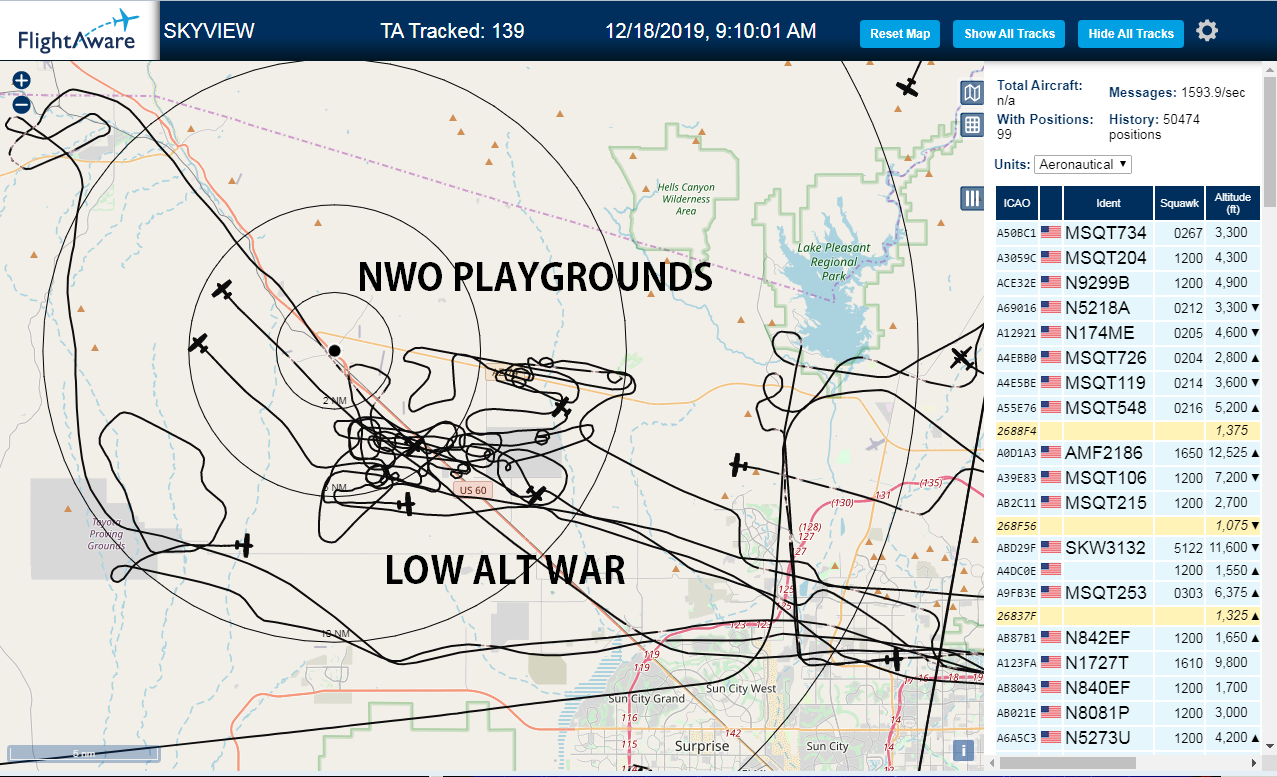This screenshot has height=777, width=1277.
Task: Sort table by Squawk column header
Action: (x=1179, y=203)
